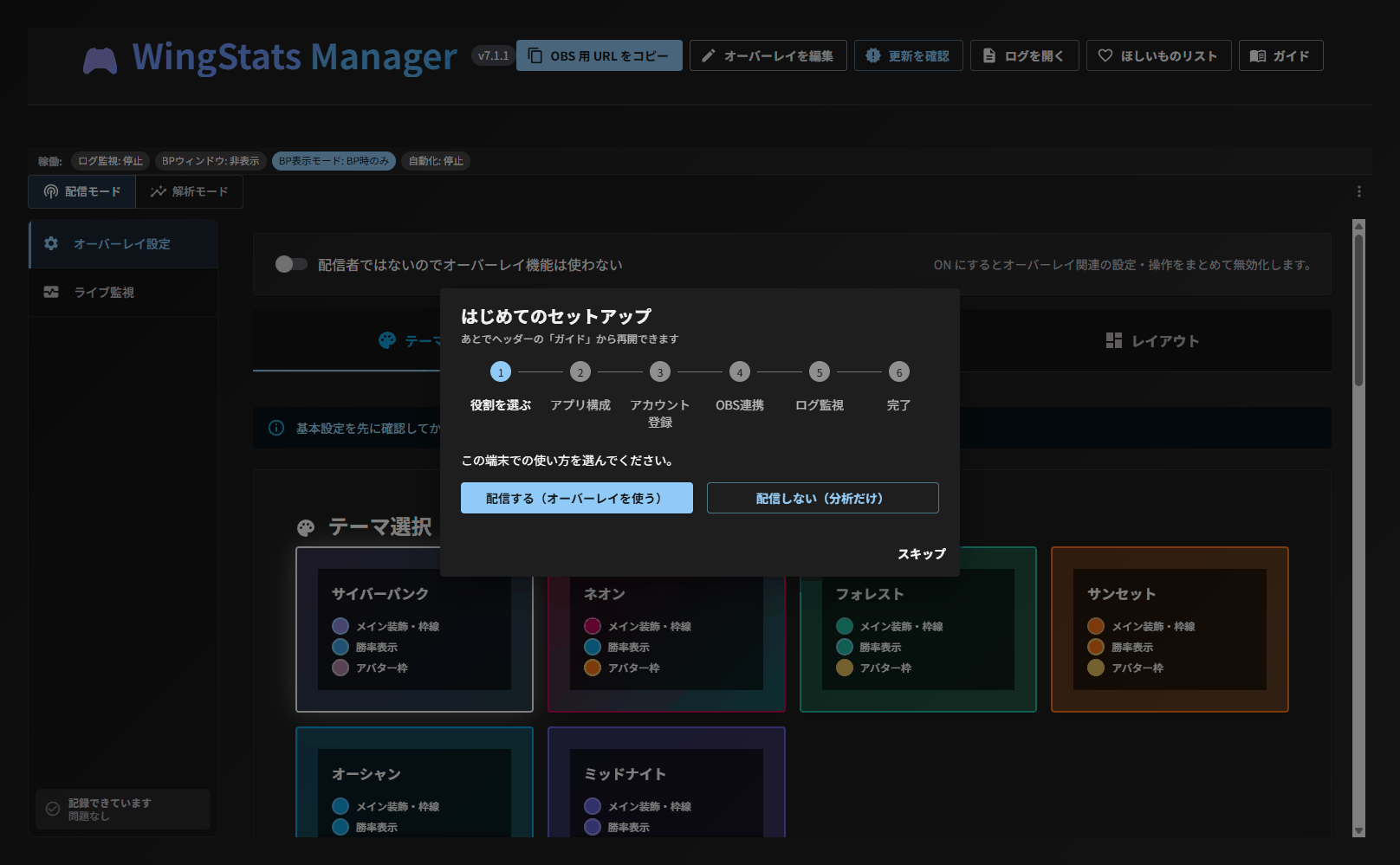
Task: Click サイバーパンク メイン装飾・枠線 color swatch
Action: [x=340, y=626]
